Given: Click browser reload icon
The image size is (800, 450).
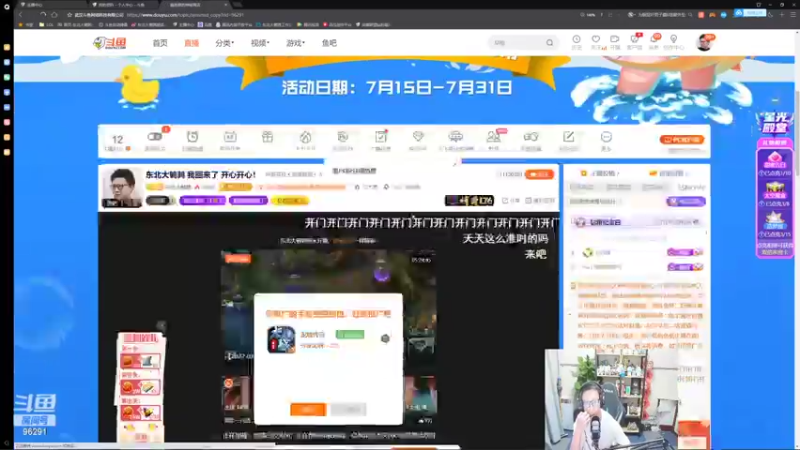Looking at the screenshot, I should pyautogui.click(x=43, y=15).
